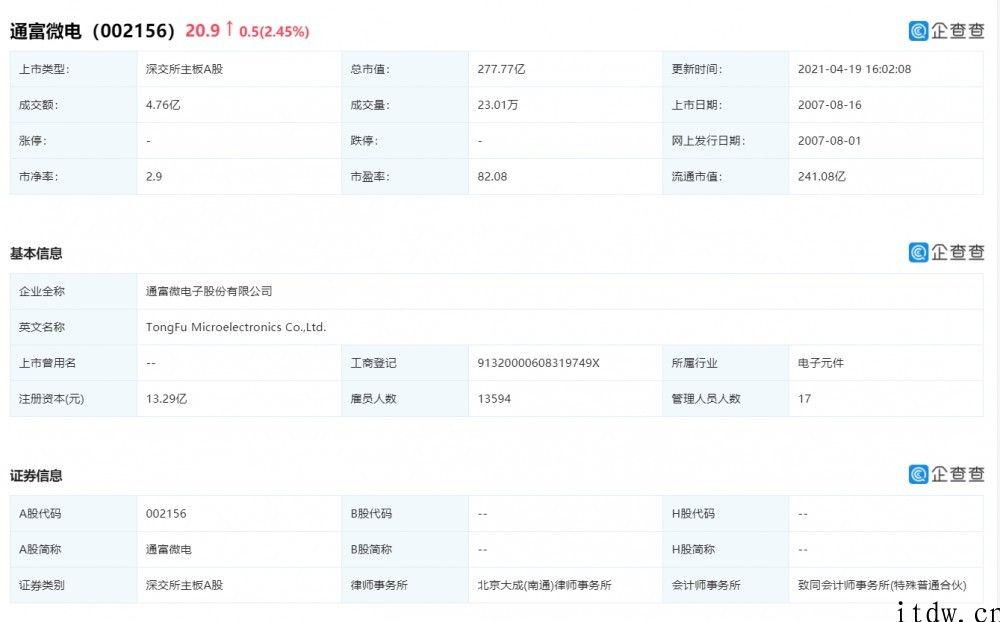Click the 跌停 label

tap(364, 140)
